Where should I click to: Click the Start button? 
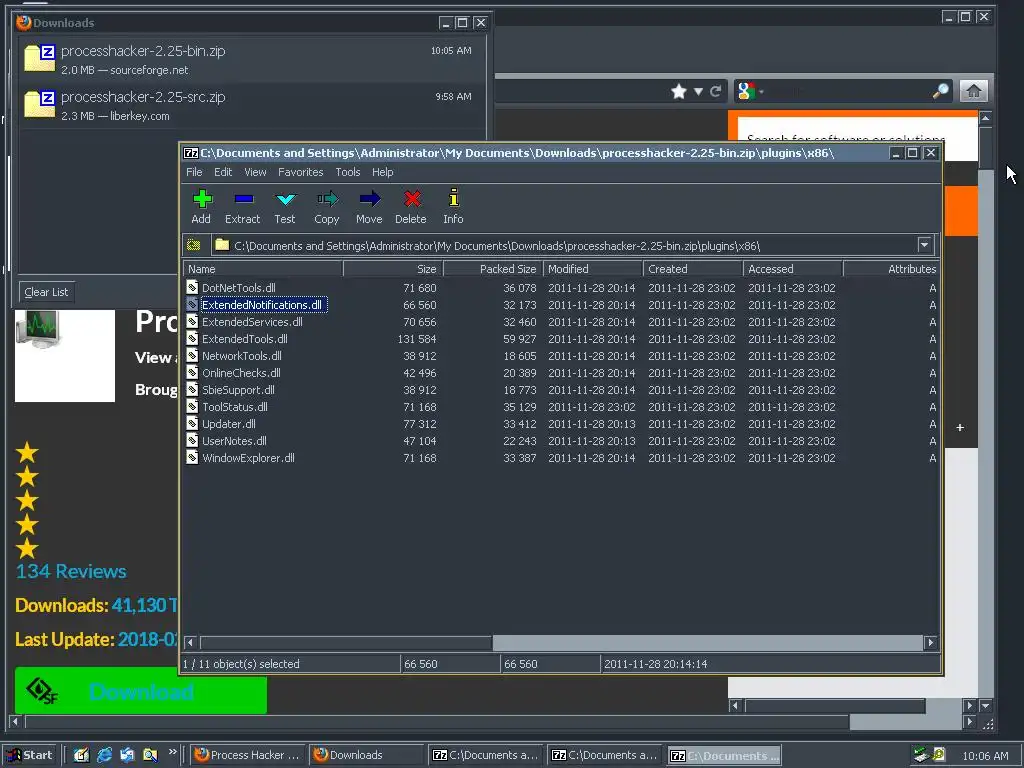[x=30, y=755]
